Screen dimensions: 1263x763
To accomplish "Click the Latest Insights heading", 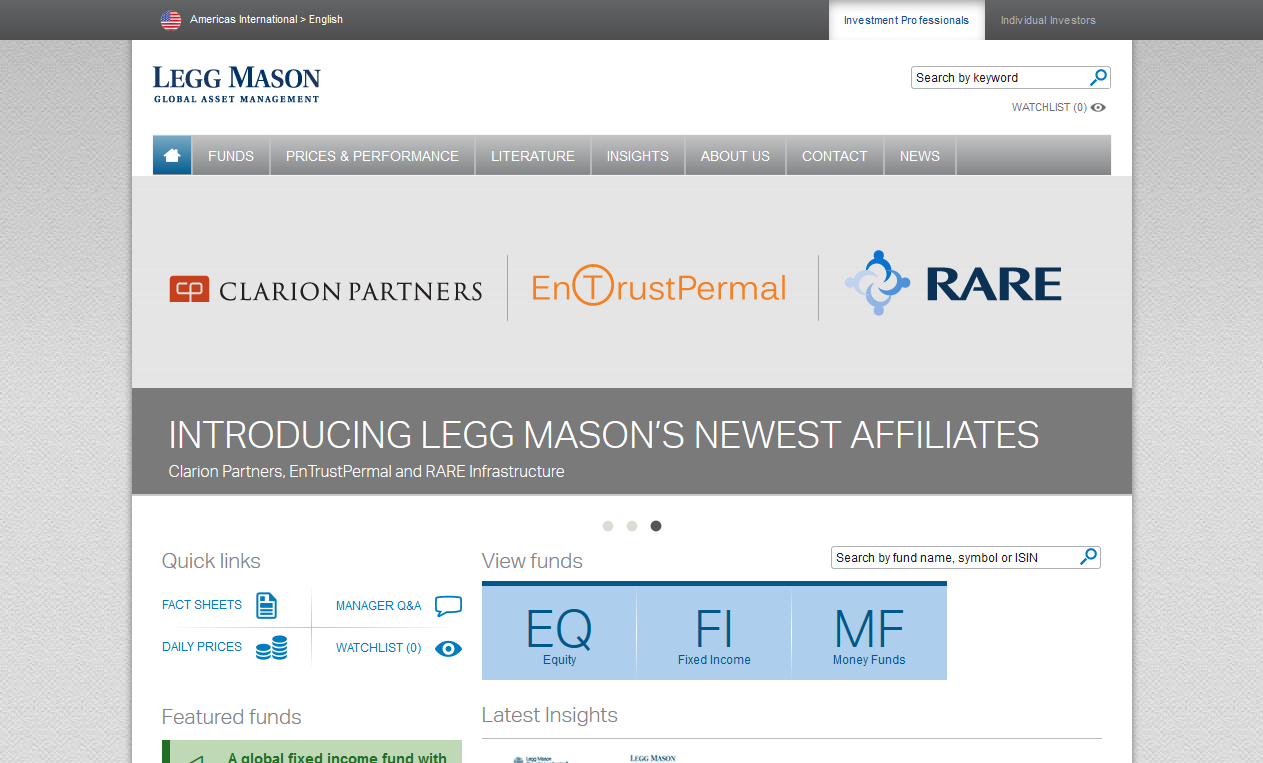I will click(550, 715).
